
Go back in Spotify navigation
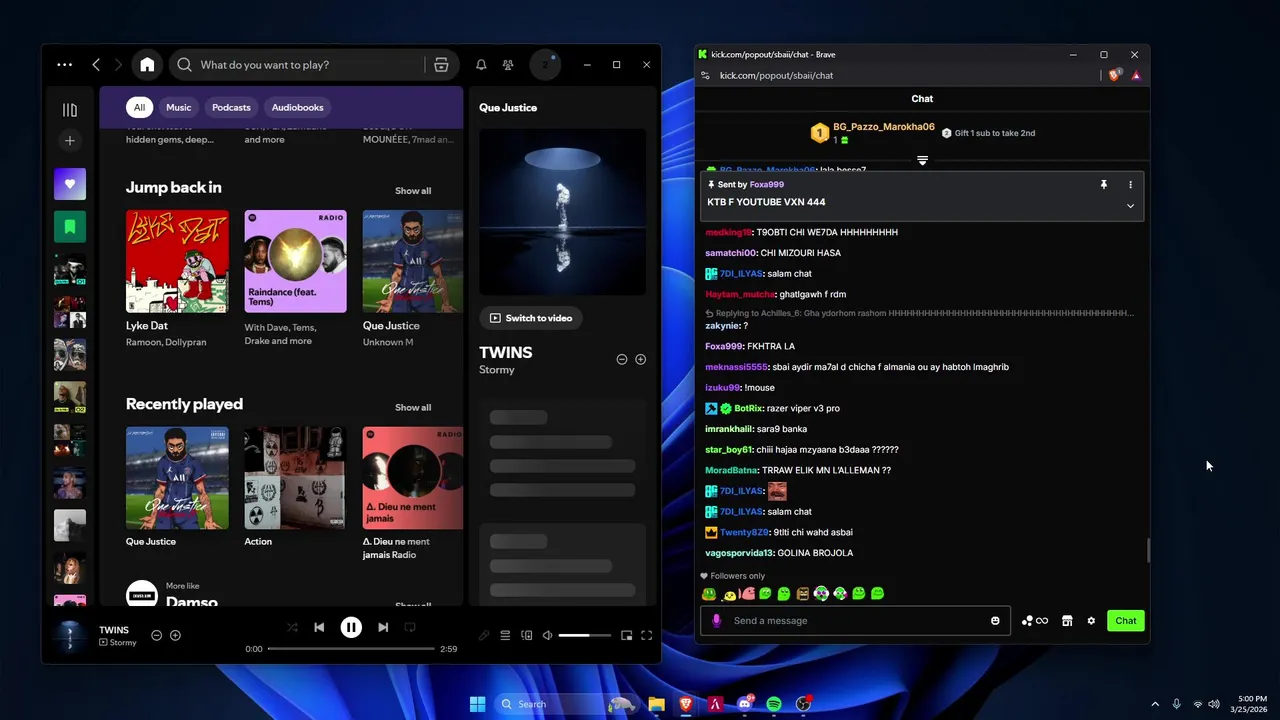96,65
